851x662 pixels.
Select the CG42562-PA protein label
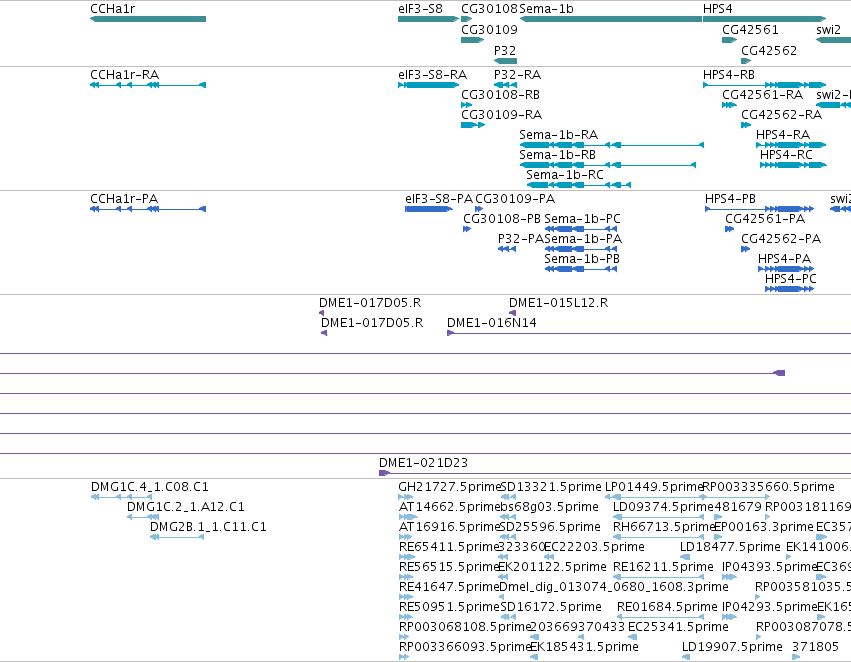pyautogui.click(x=781, y=239)
